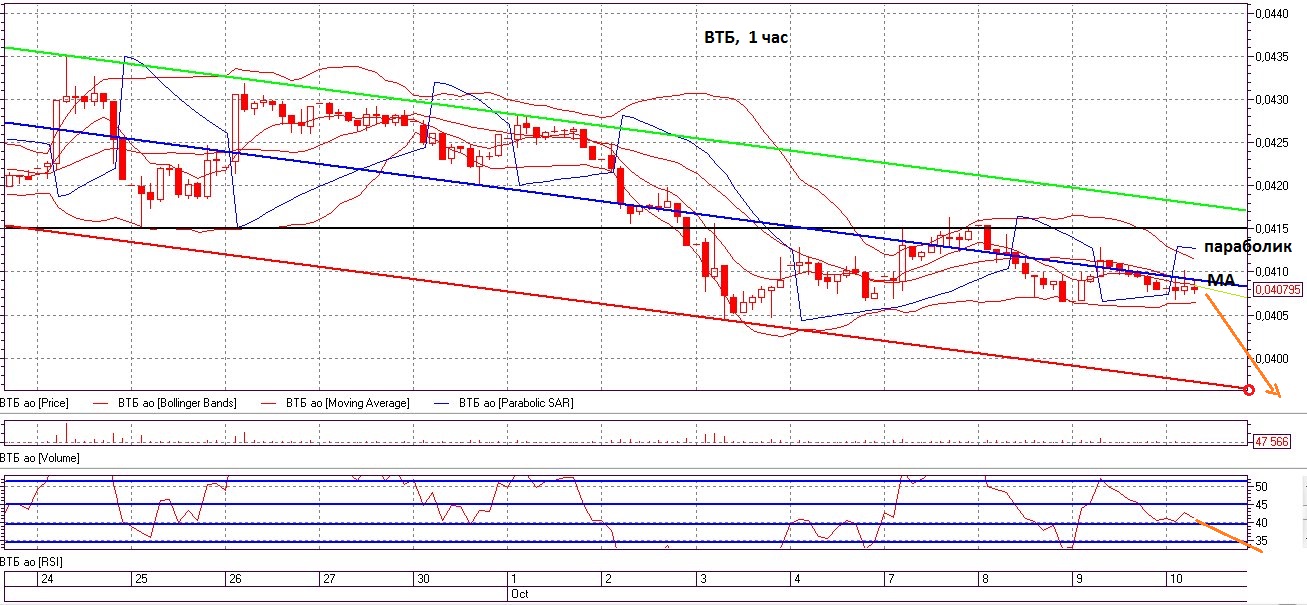This screenshot has width=1307, height=605.
Task: Click the RSI axis value 35
Action: coord(1264,541)
